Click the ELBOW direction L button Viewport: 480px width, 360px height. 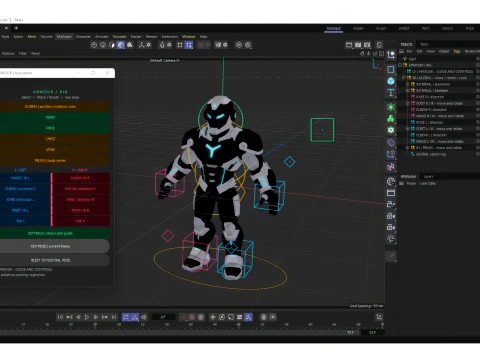[25, 189]
